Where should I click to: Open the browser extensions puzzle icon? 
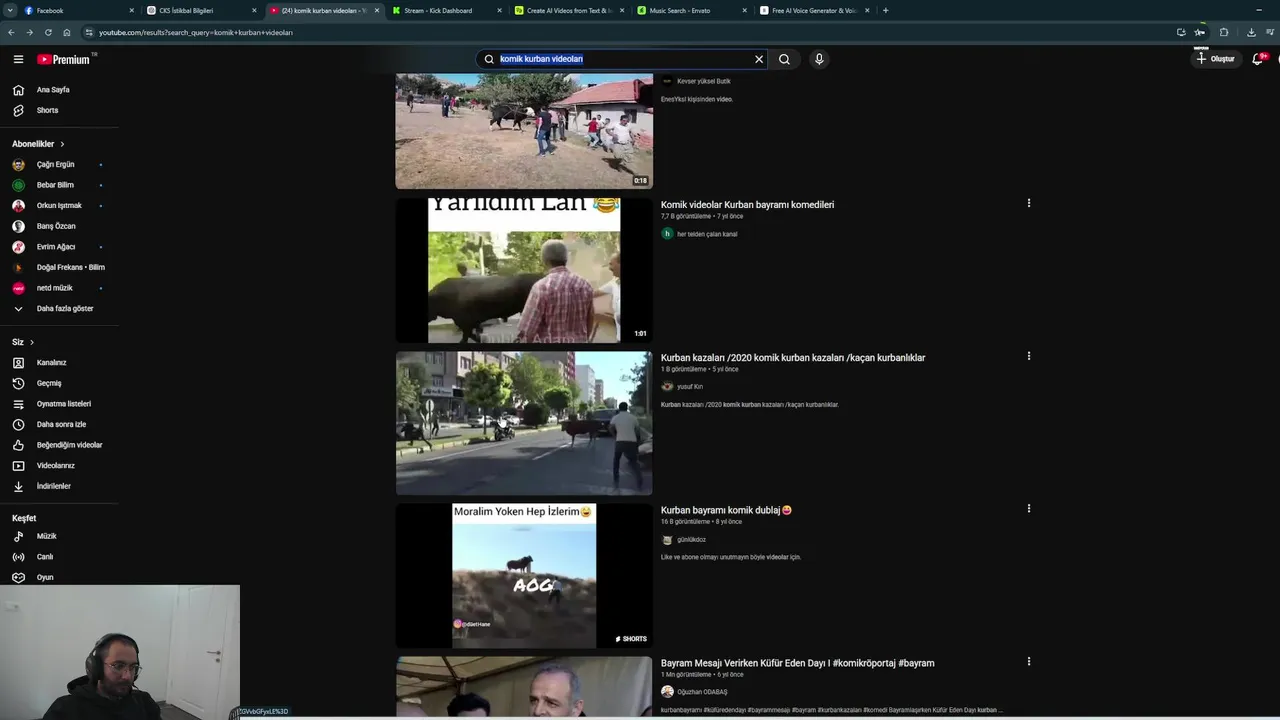[1224, 32]
